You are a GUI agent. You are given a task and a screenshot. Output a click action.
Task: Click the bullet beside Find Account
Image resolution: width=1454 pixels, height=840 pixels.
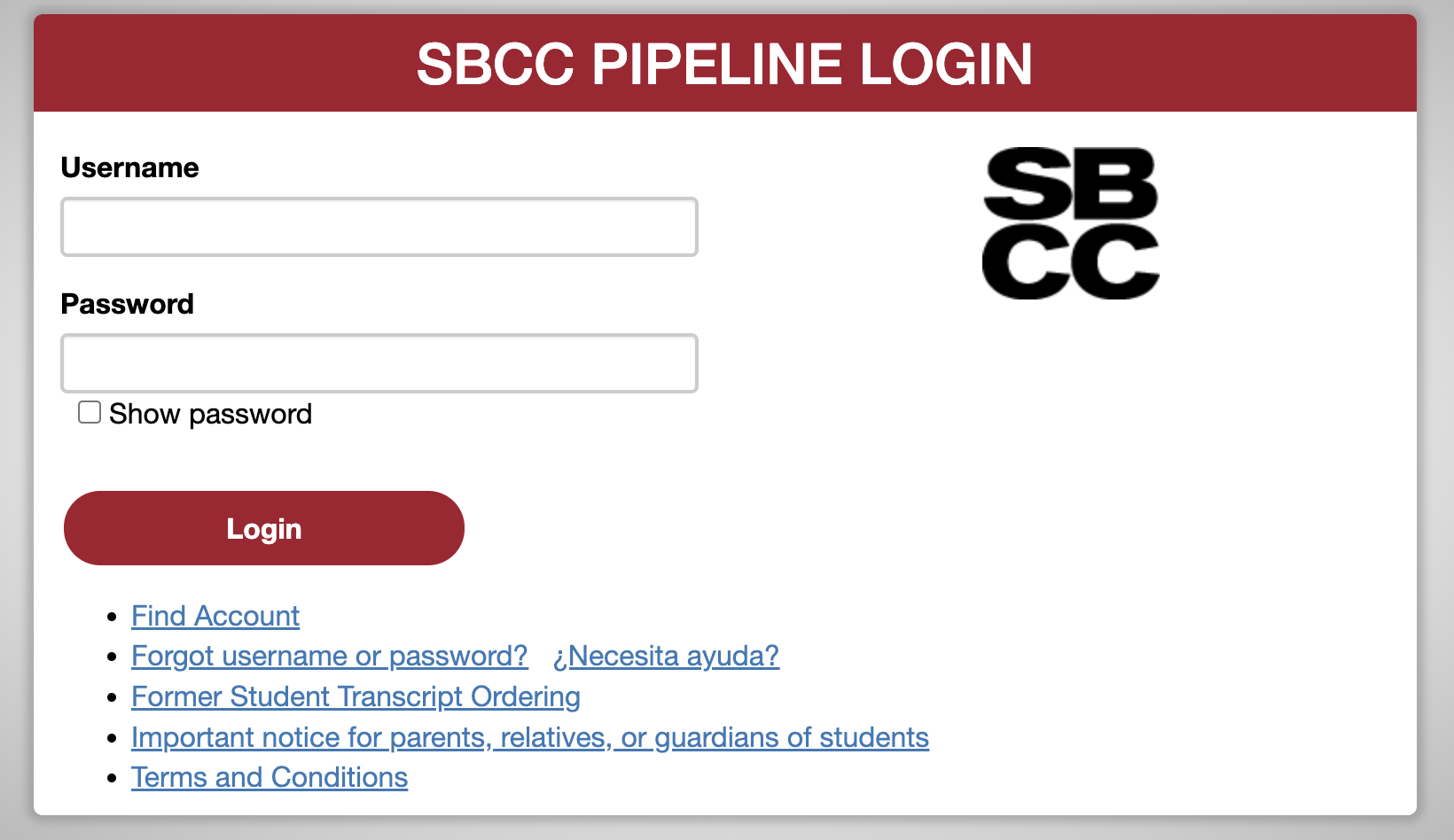pos(112,617)
